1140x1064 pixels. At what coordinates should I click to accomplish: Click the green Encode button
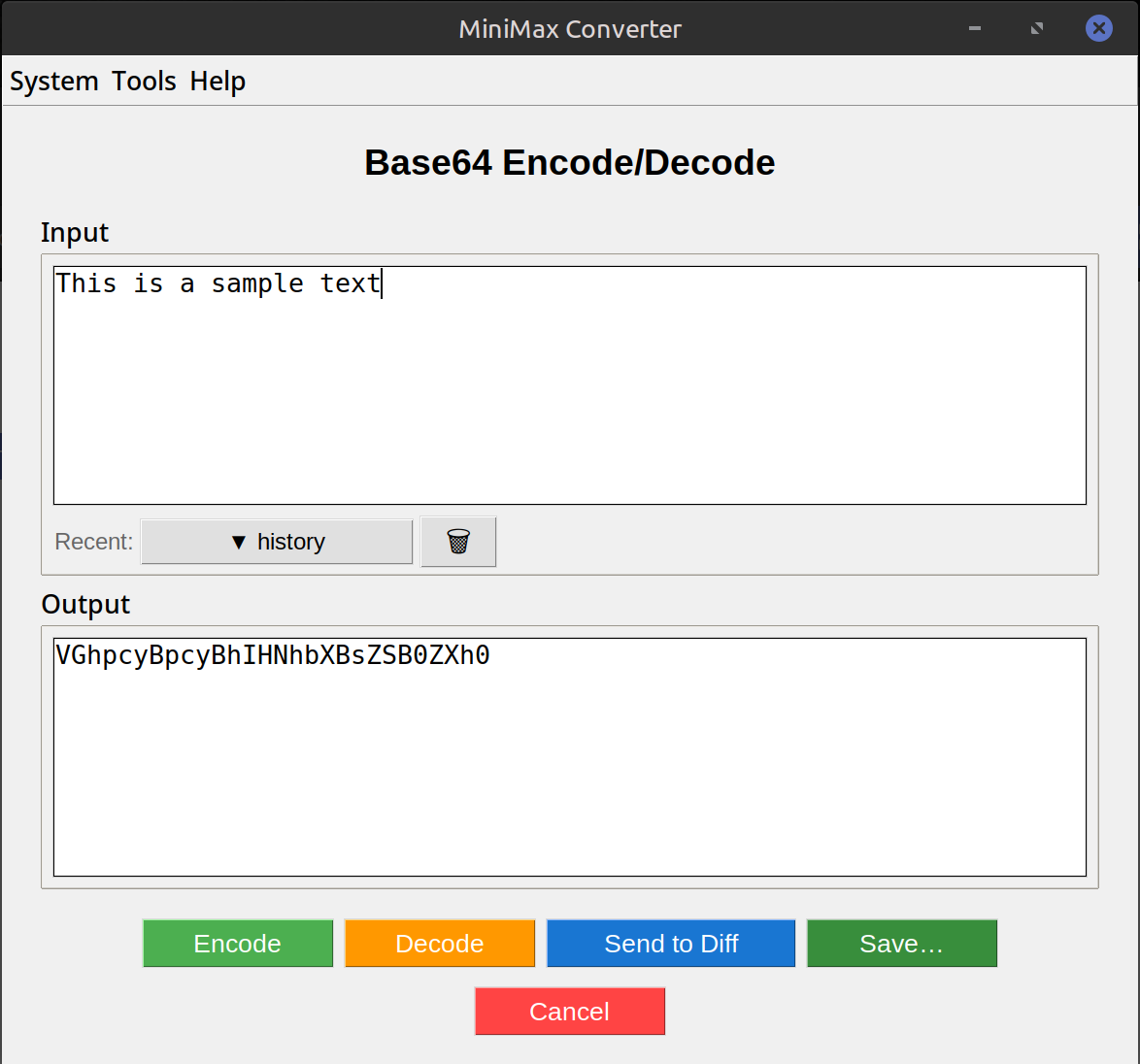[x=238, y=944]
